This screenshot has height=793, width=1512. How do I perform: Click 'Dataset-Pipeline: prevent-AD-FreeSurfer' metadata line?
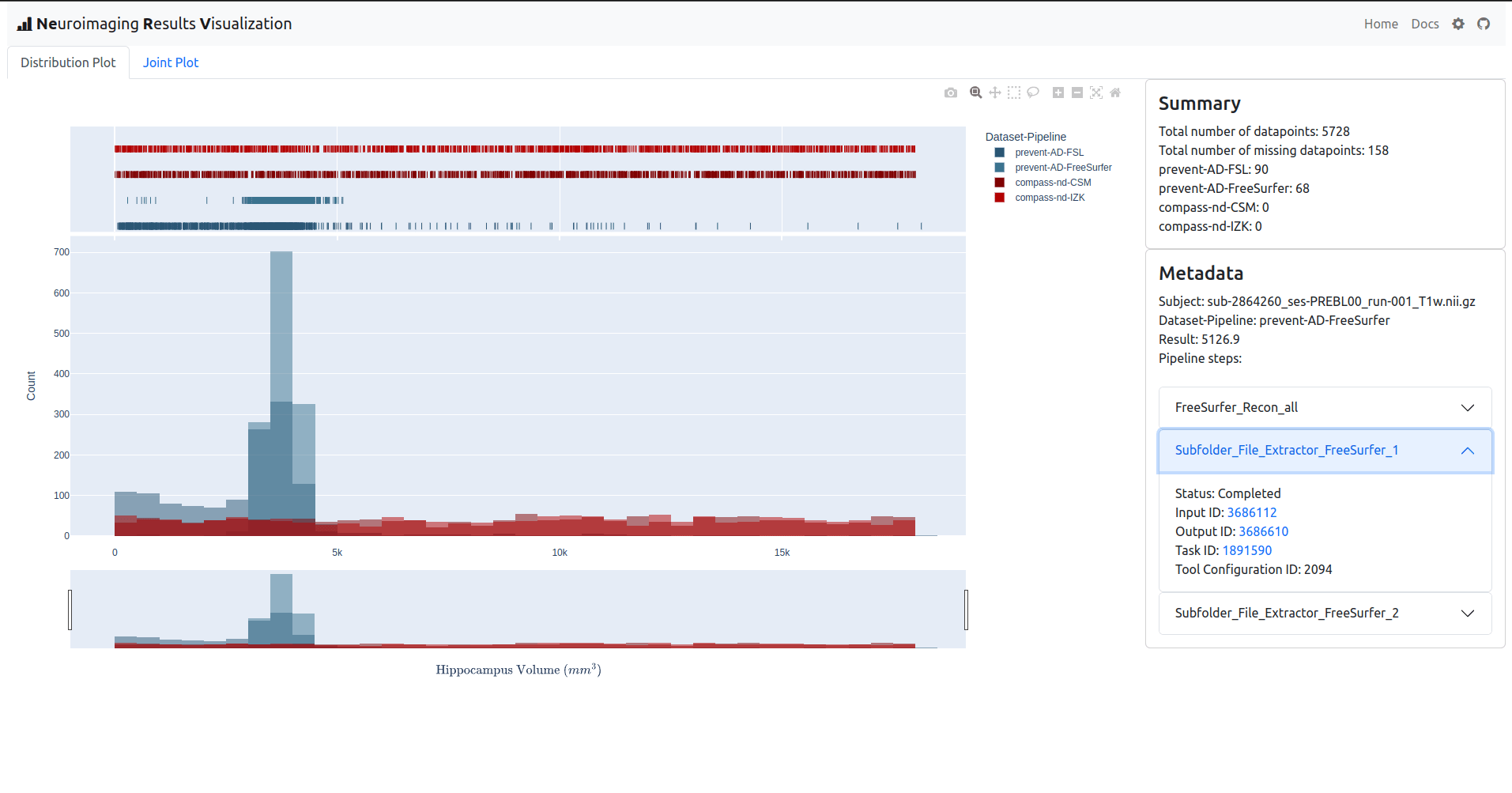pos(1274,320)
